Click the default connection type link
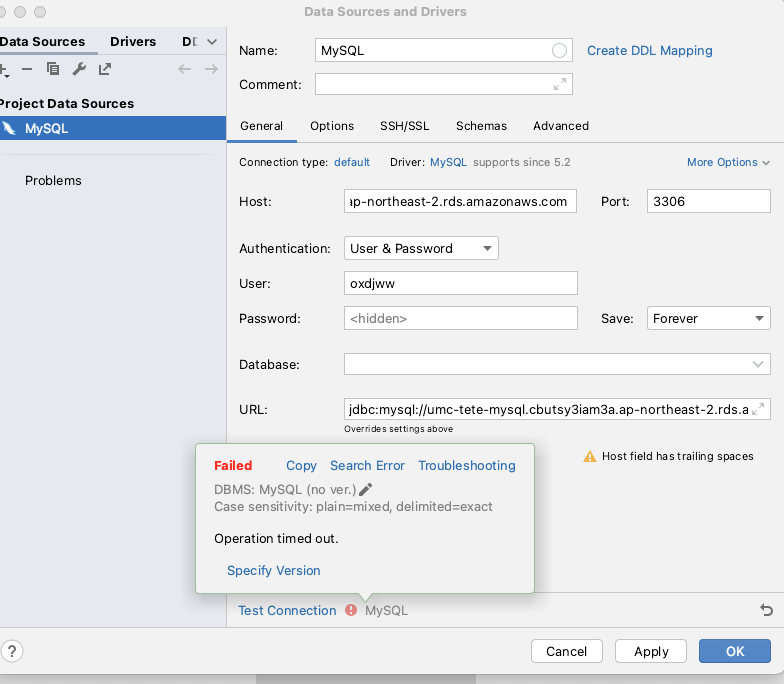The height and width of the screenshot is (684, 784). click(352, 162)
